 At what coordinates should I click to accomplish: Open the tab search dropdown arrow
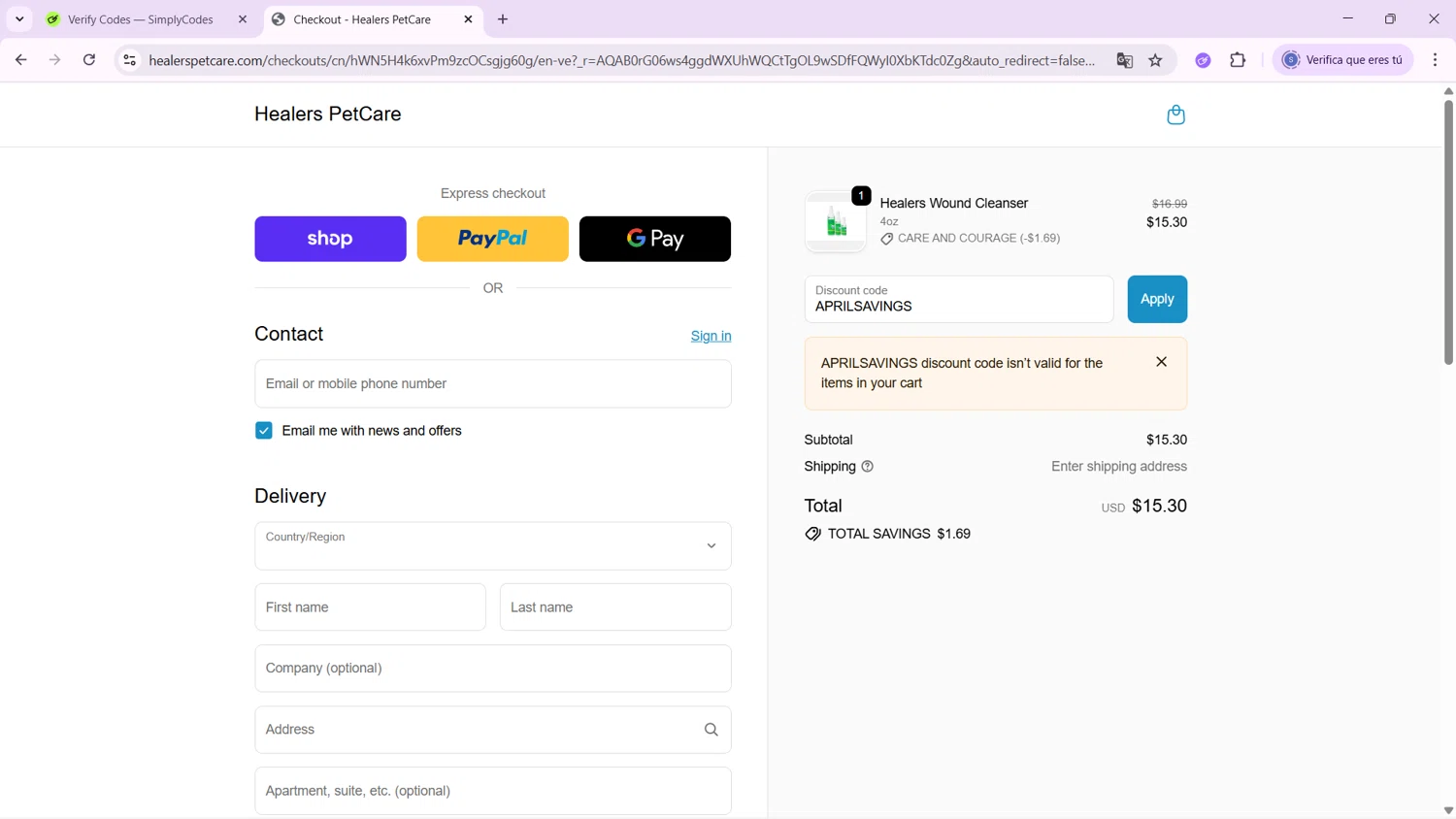click(19, 19)
